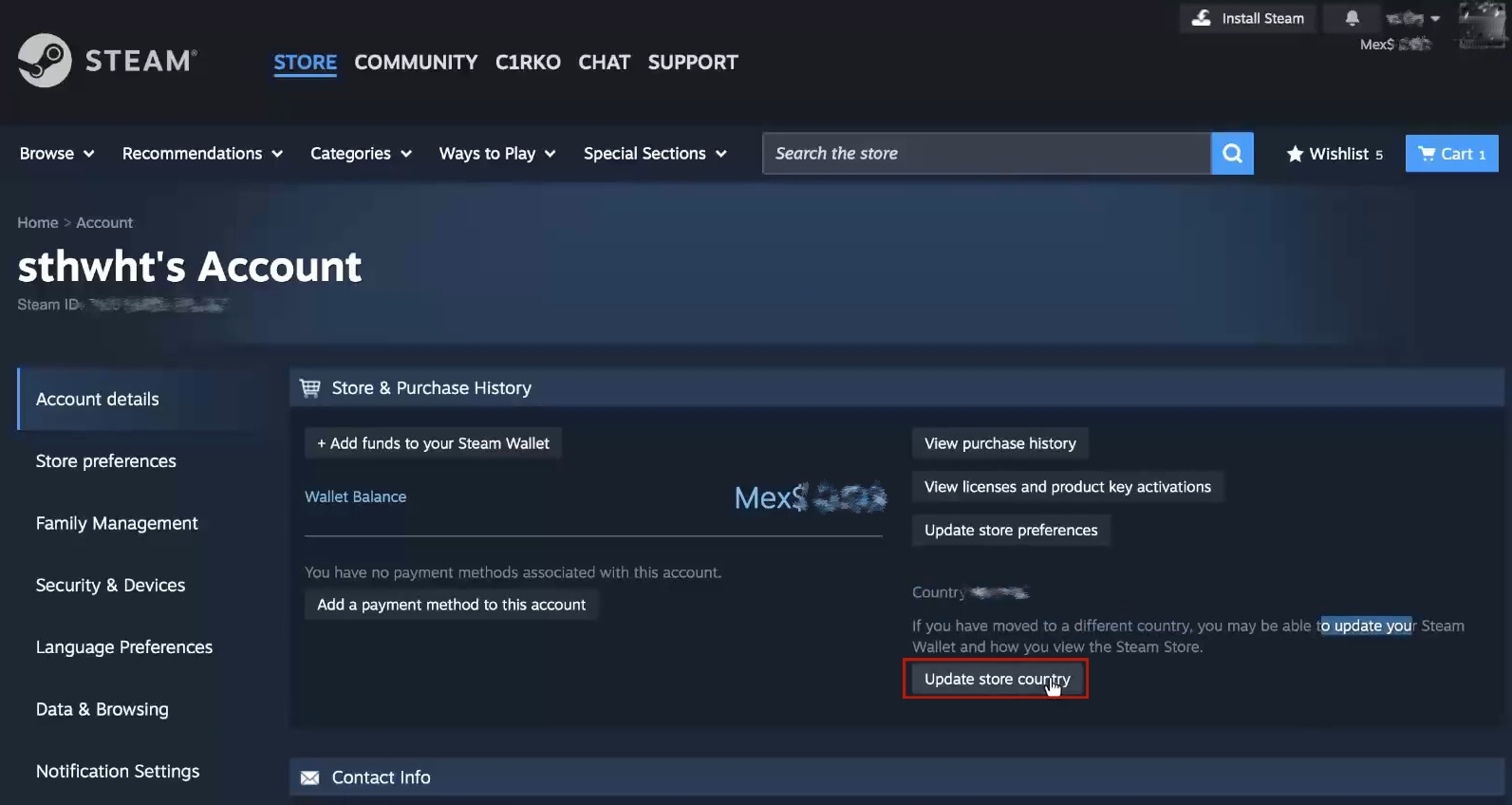Open the CHAT tab

(604, 63)
